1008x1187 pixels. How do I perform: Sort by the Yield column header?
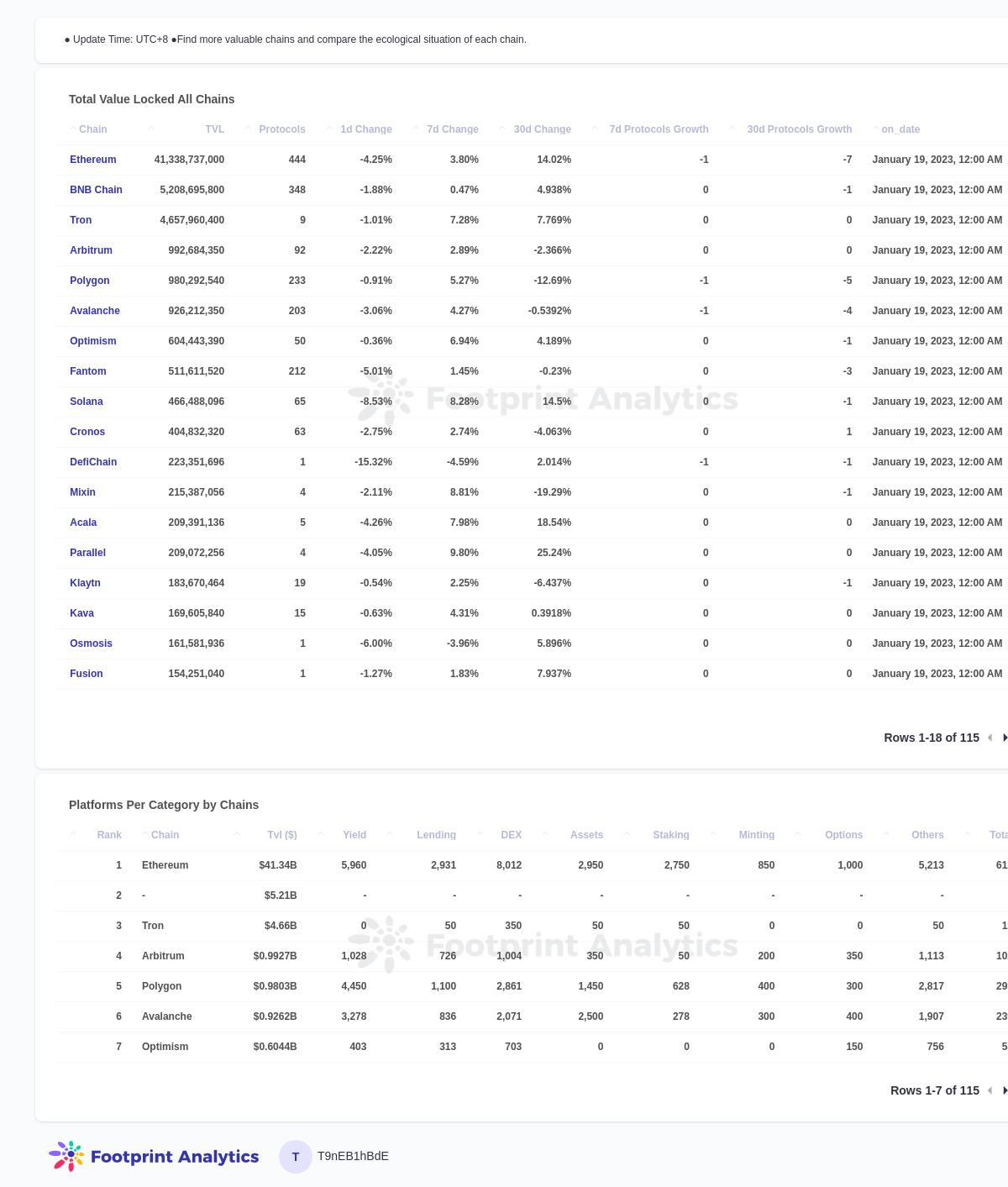pos(354,835)
